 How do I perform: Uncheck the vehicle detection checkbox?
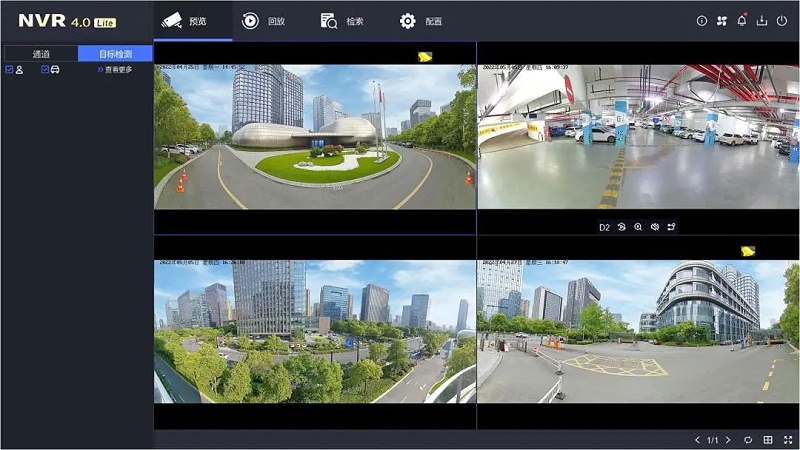pyautogui.click(x=45, y=70)
